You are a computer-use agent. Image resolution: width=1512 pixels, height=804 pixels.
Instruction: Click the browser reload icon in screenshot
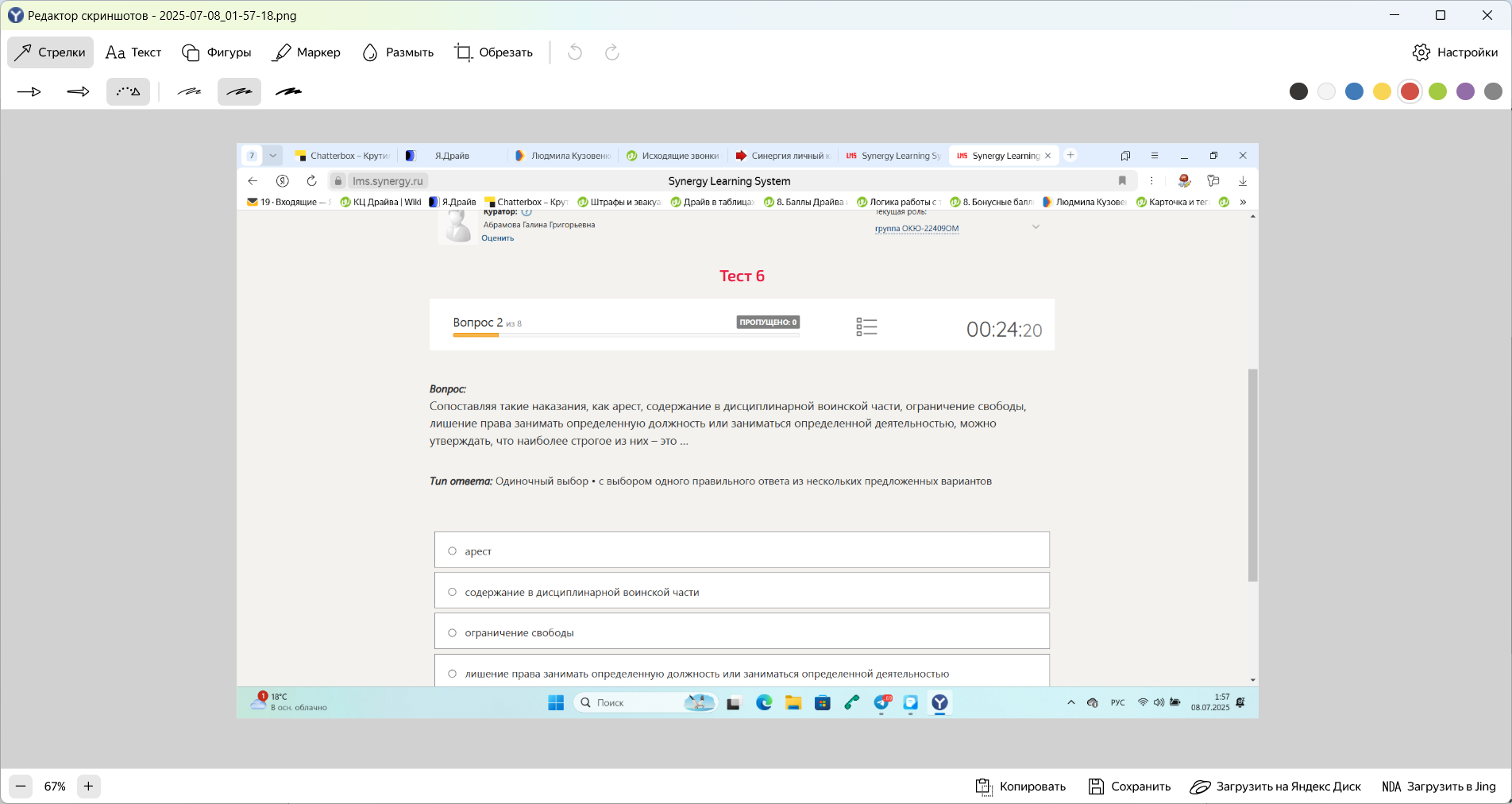(x=311, y=181)
